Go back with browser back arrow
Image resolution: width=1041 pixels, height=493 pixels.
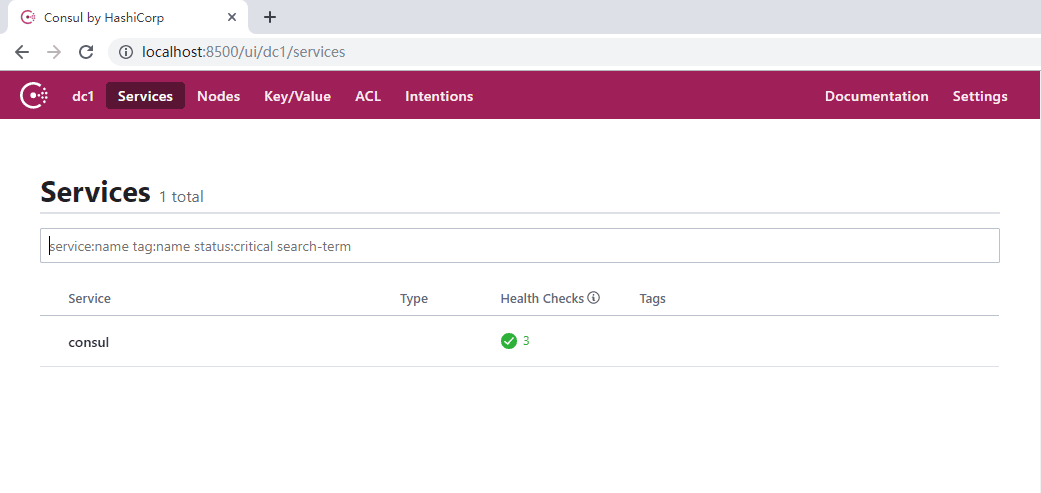[x=22, y=52]
